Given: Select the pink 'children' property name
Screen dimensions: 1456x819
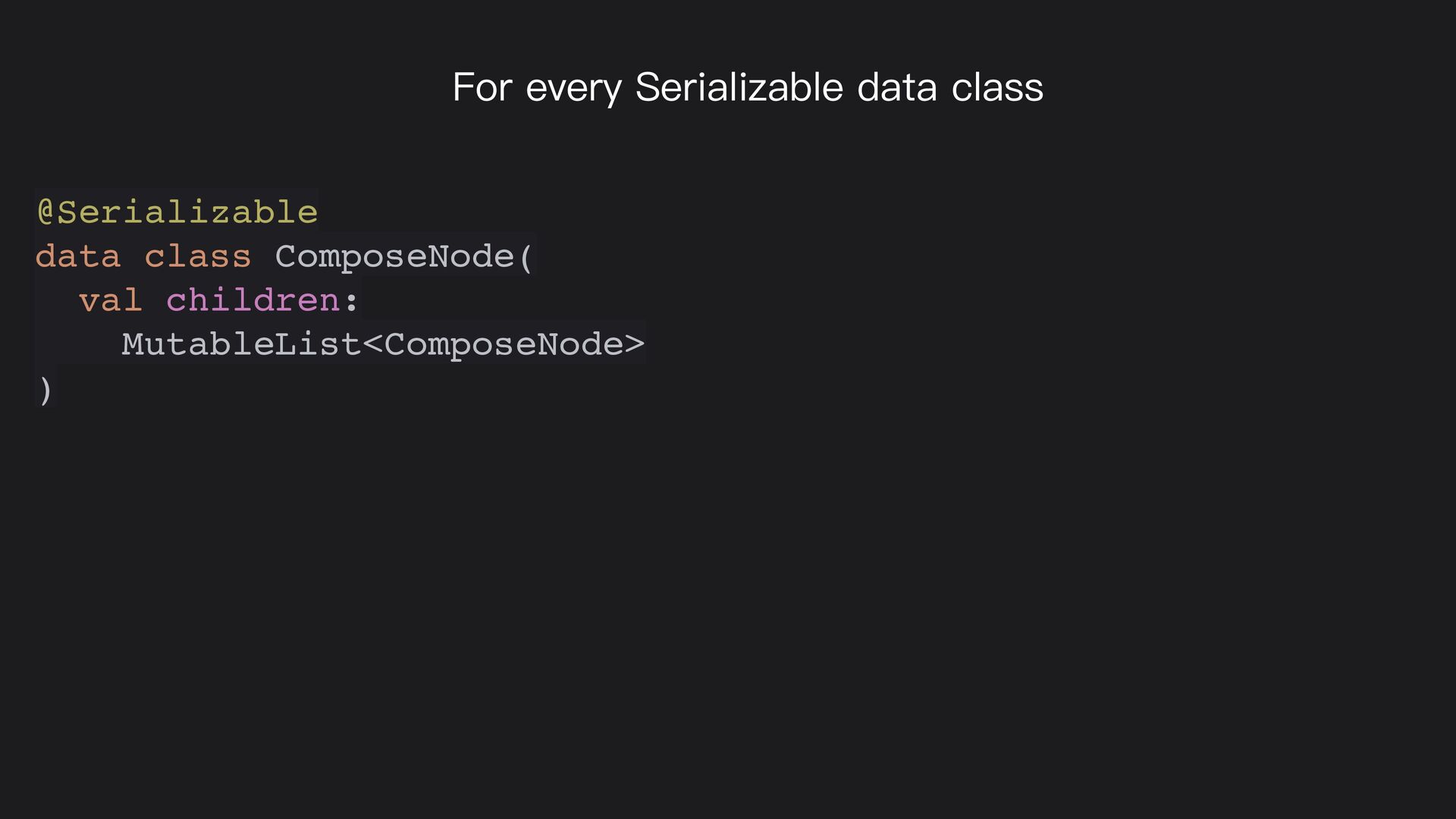Looking at the screenshot, I should 253,300.
